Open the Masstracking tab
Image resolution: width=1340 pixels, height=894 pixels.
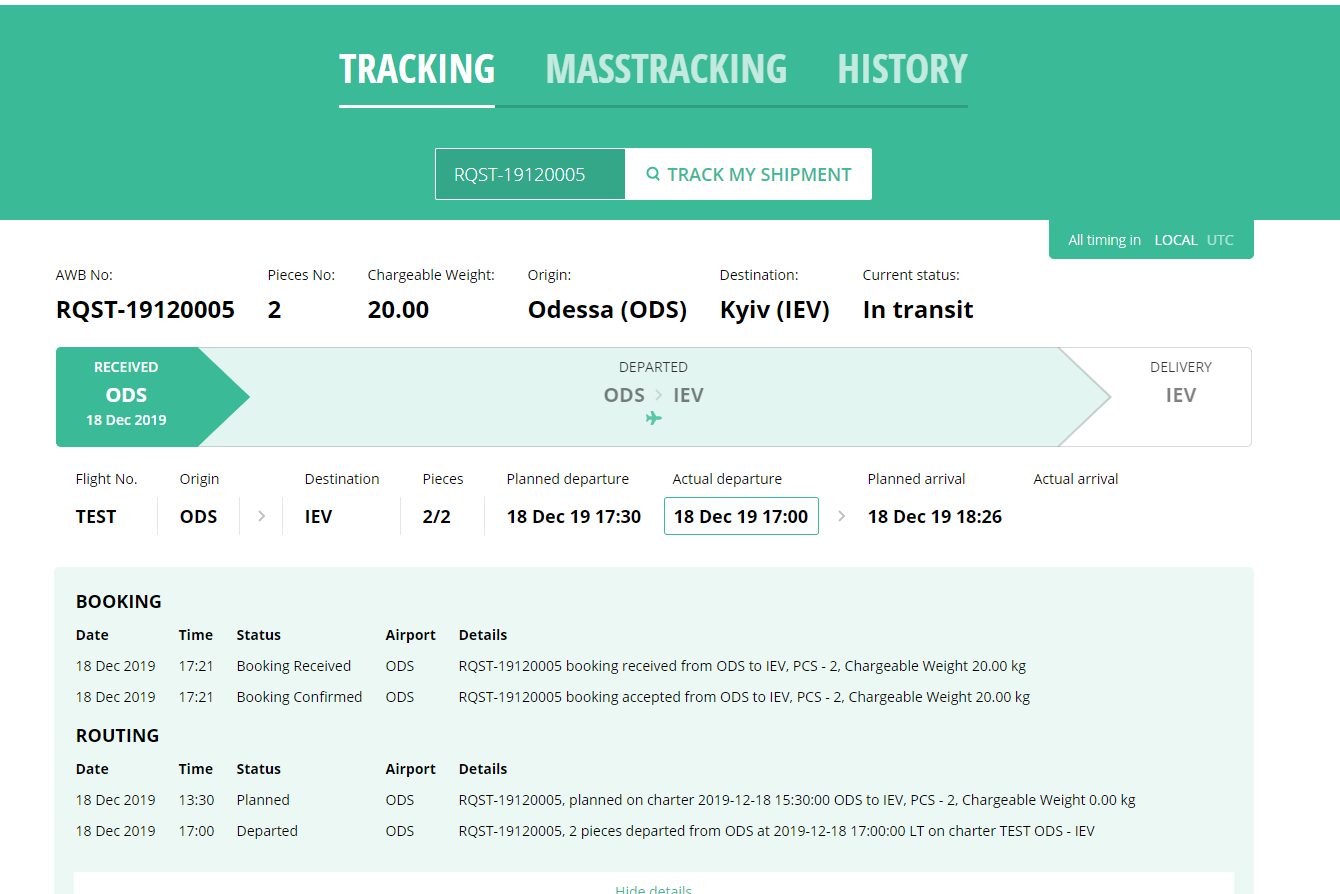666,69
